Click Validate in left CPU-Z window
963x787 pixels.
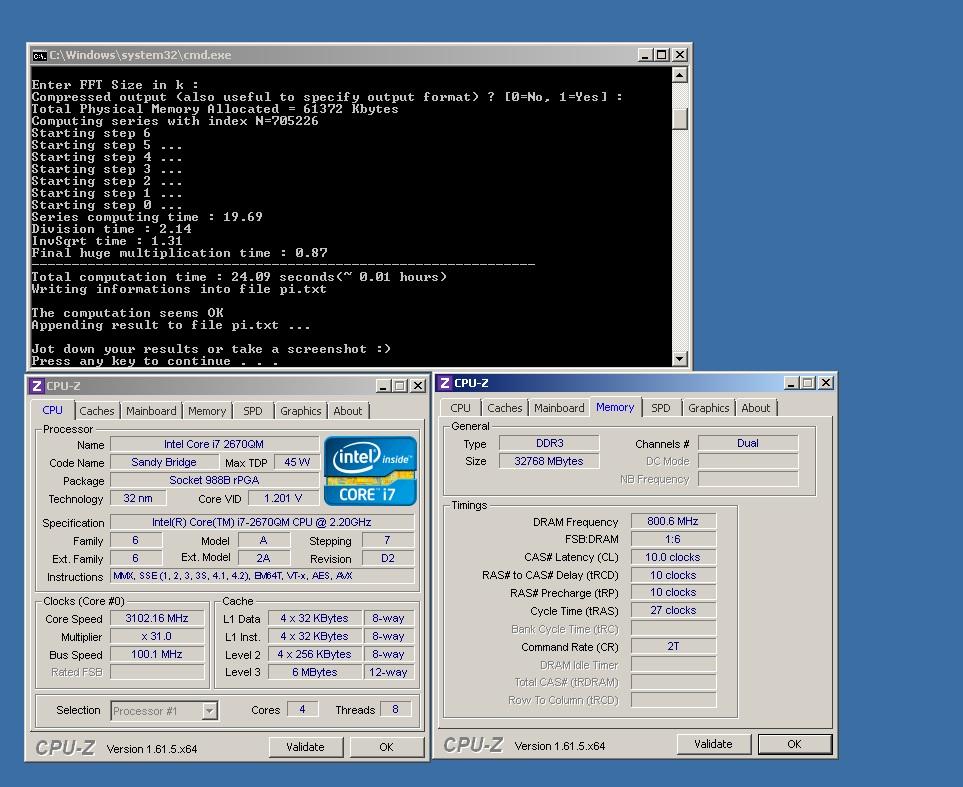(305, 747)
